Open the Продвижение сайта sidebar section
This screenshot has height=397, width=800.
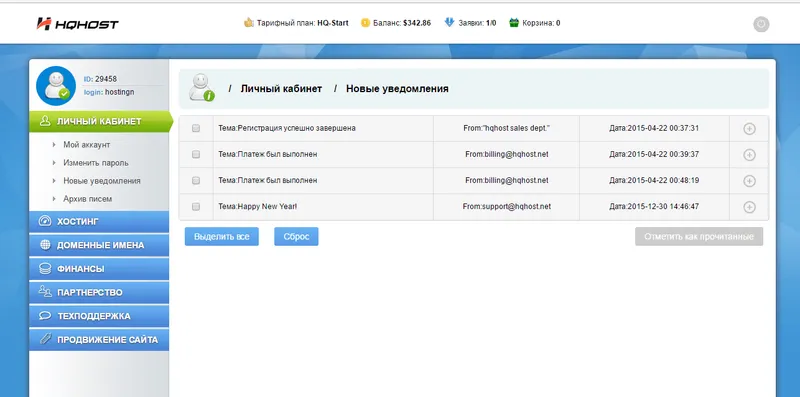(99, 339)
